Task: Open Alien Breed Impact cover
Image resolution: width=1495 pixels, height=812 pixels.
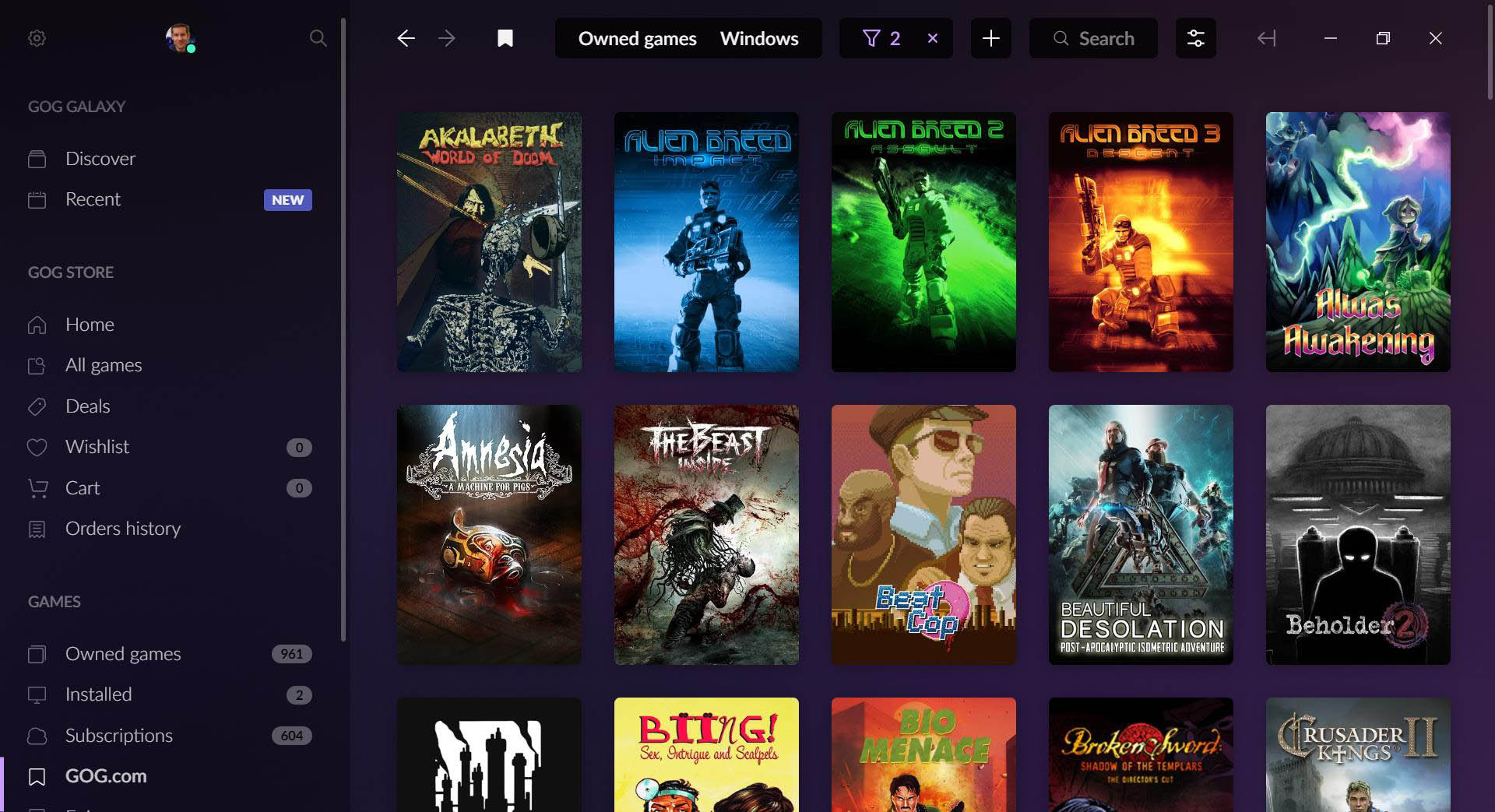Action: (x=706, y=242)
